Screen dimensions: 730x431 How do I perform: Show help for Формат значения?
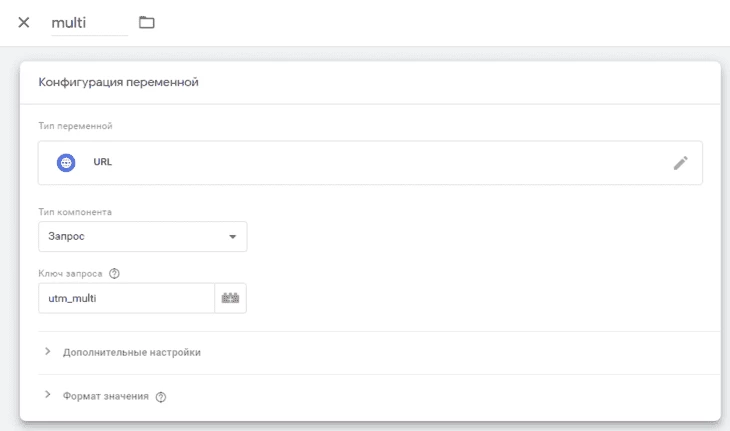point(161,397)
